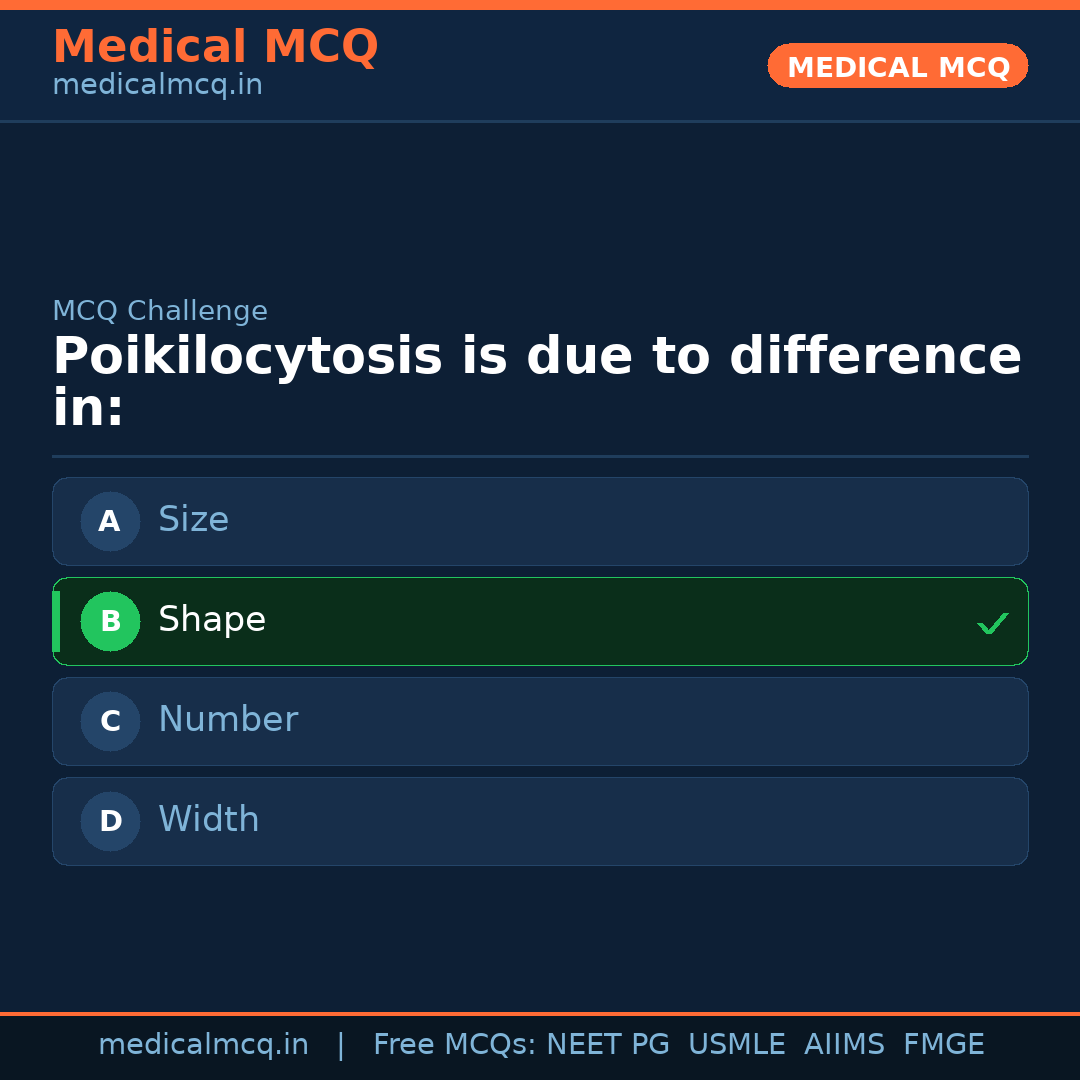Open the medicalmcq.in link under the header title
Image resolution: width=1080 pixels, height=1080 pixels.
tap(157, 85)
